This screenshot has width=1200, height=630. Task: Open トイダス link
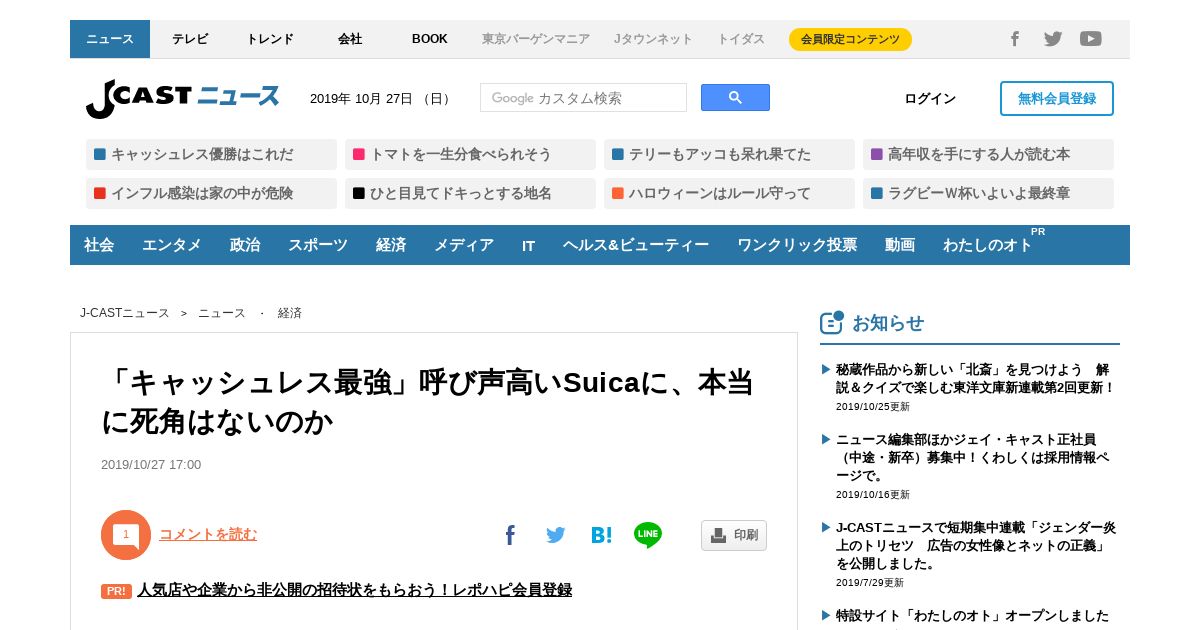[741, 39]
